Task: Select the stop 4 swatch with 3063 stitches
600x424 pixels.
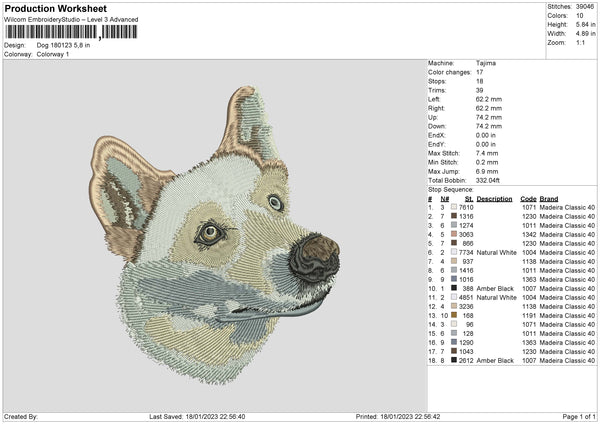Action: (x=454, y=234)
